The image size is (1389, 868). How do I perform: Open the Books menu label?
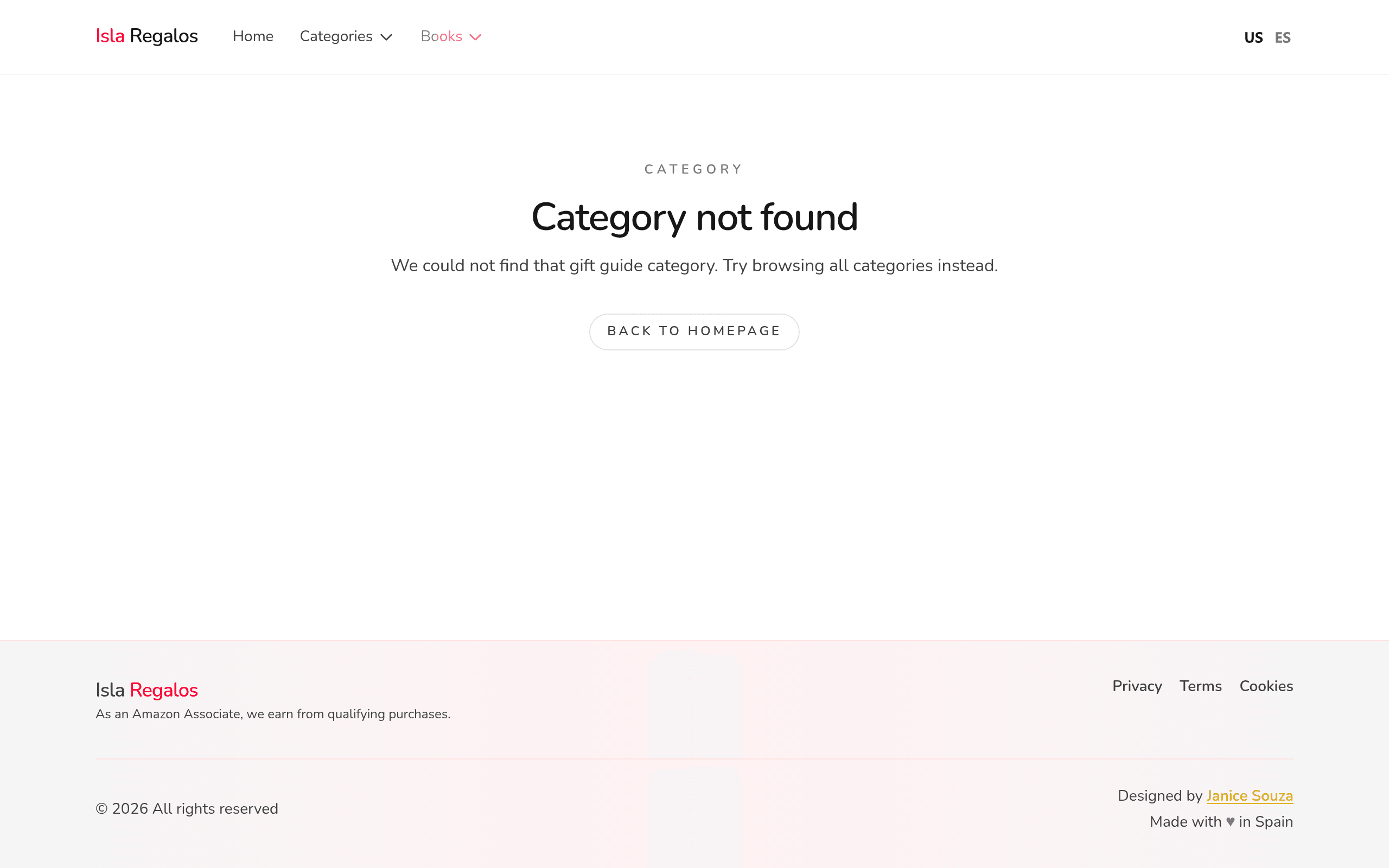pyautogui.click(x=441, y=36)
